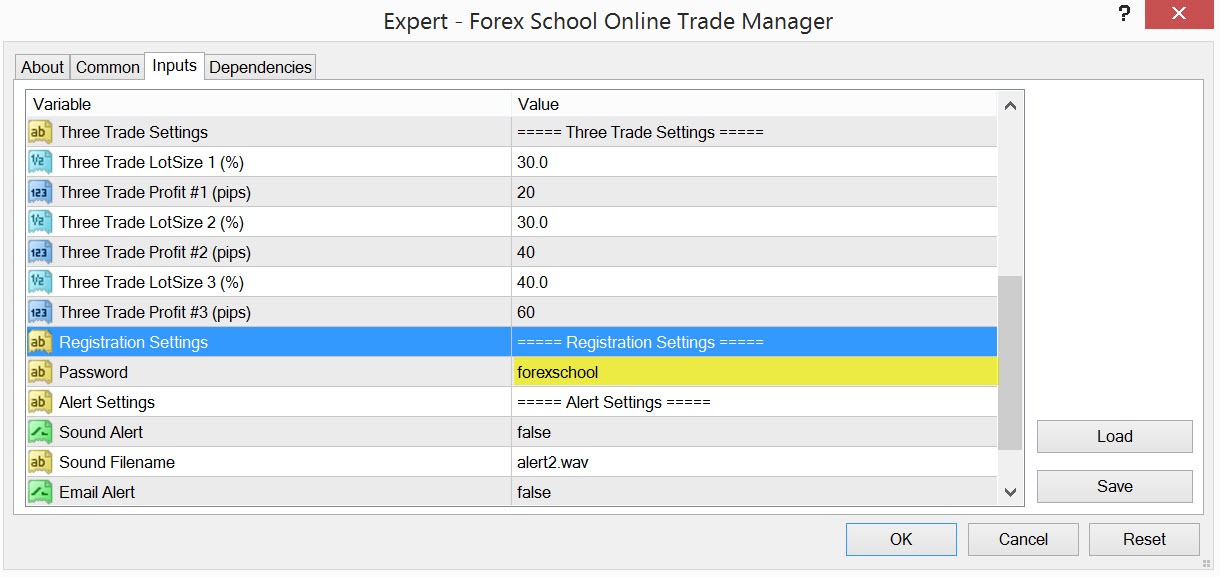
Task: Click the scrollbar down arrow
Action: tap(1010, 492)
